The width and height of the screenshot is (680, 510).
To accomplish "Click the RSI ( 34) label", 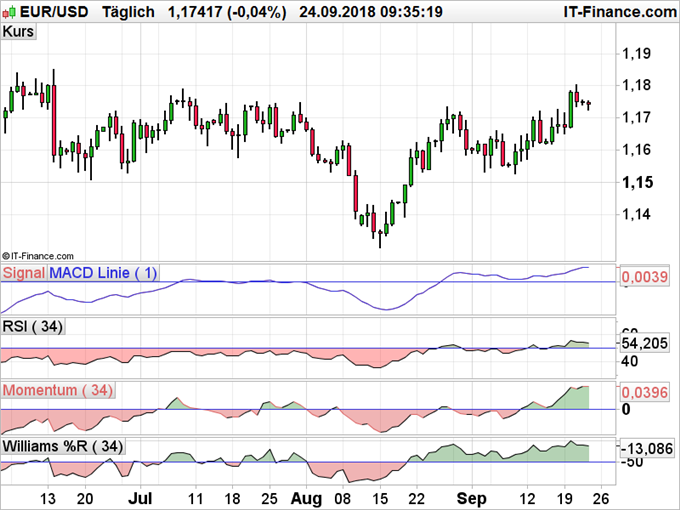I will pos(33,326).
